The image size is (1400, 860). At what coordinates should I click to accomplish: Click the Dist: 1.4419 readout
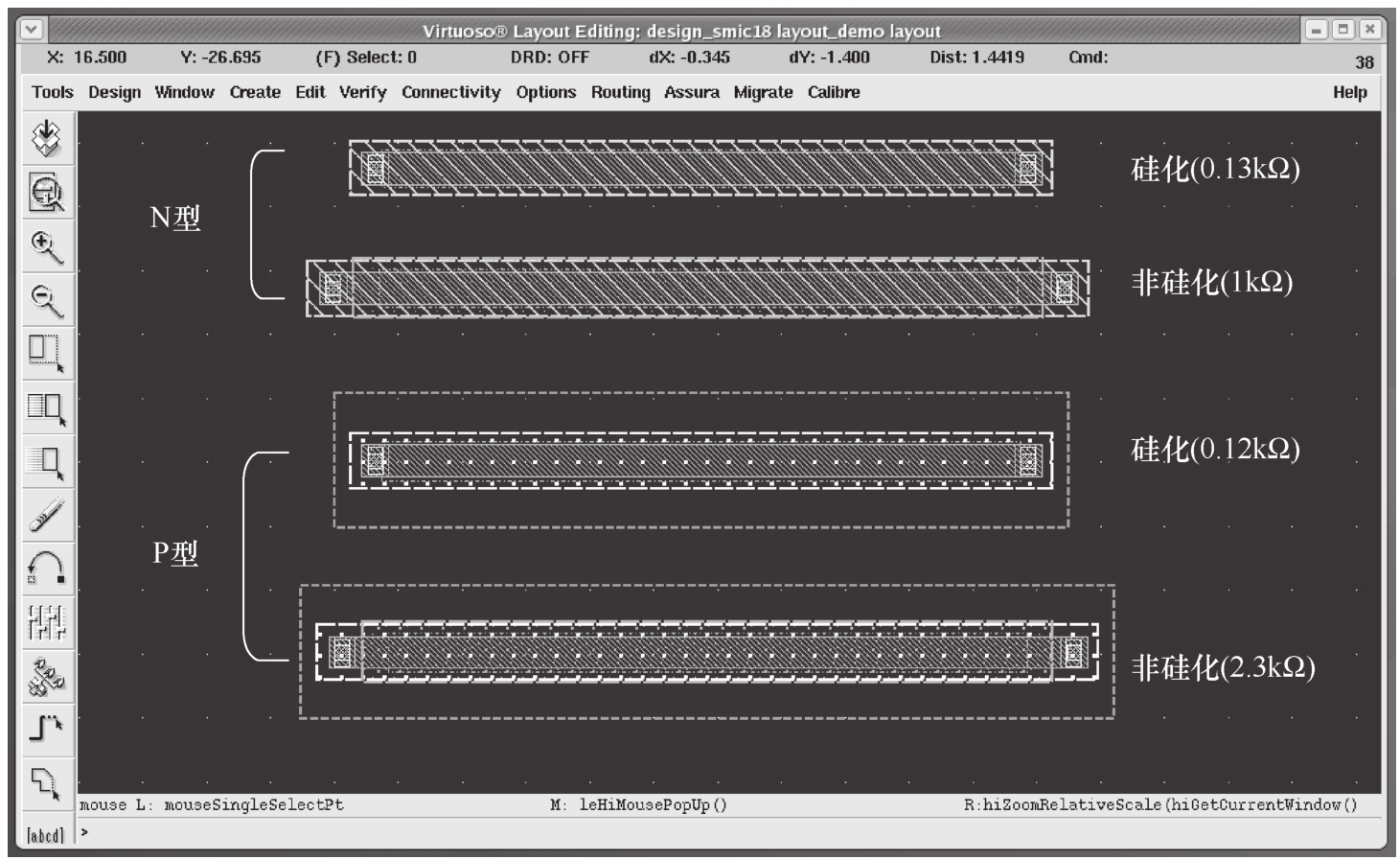[976, 58]
